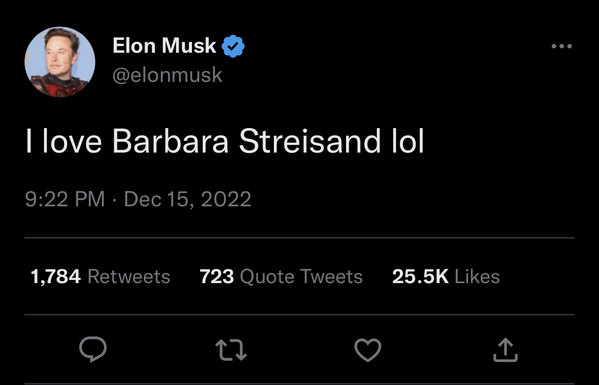Image resolution: width=599 pixels, height=385 pixels.
Task: Click the Elon Musk display name
Action: point(164,46)
